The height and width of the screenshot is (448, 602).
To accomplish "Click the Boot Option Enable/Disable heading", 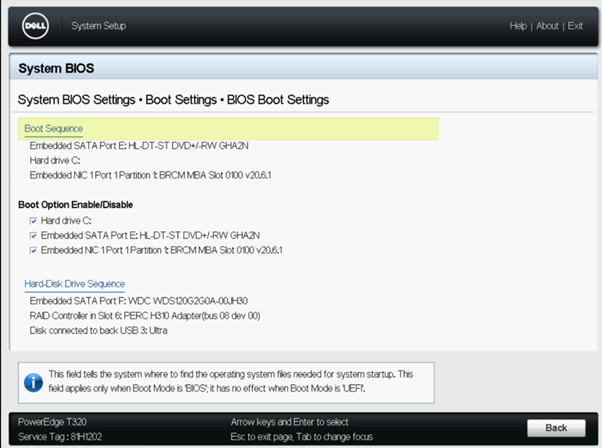I will pyautogui.click(x=76, y=205).
